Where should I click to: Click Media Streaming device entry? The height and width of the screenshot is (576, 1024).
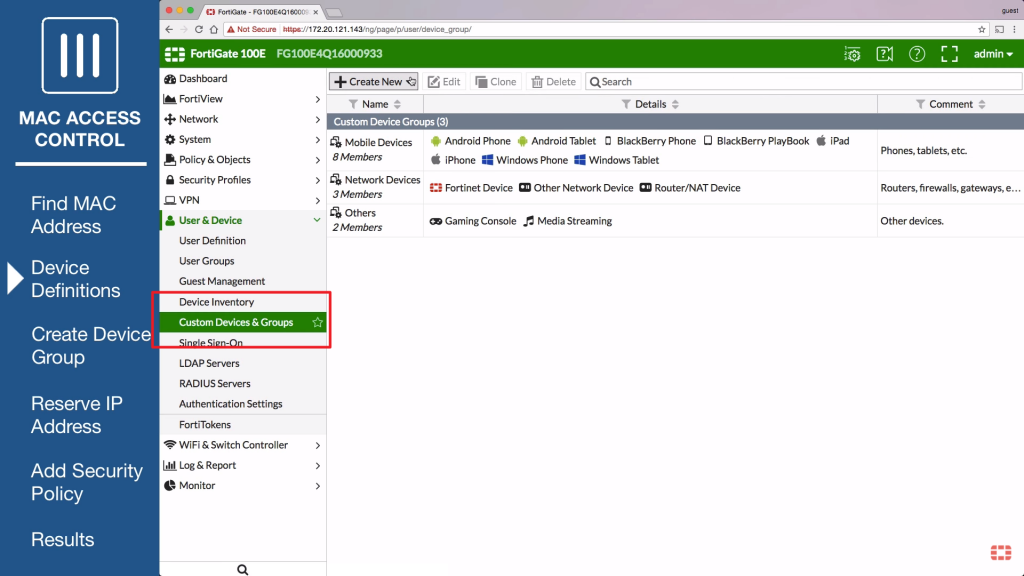[x=568, y=221]
